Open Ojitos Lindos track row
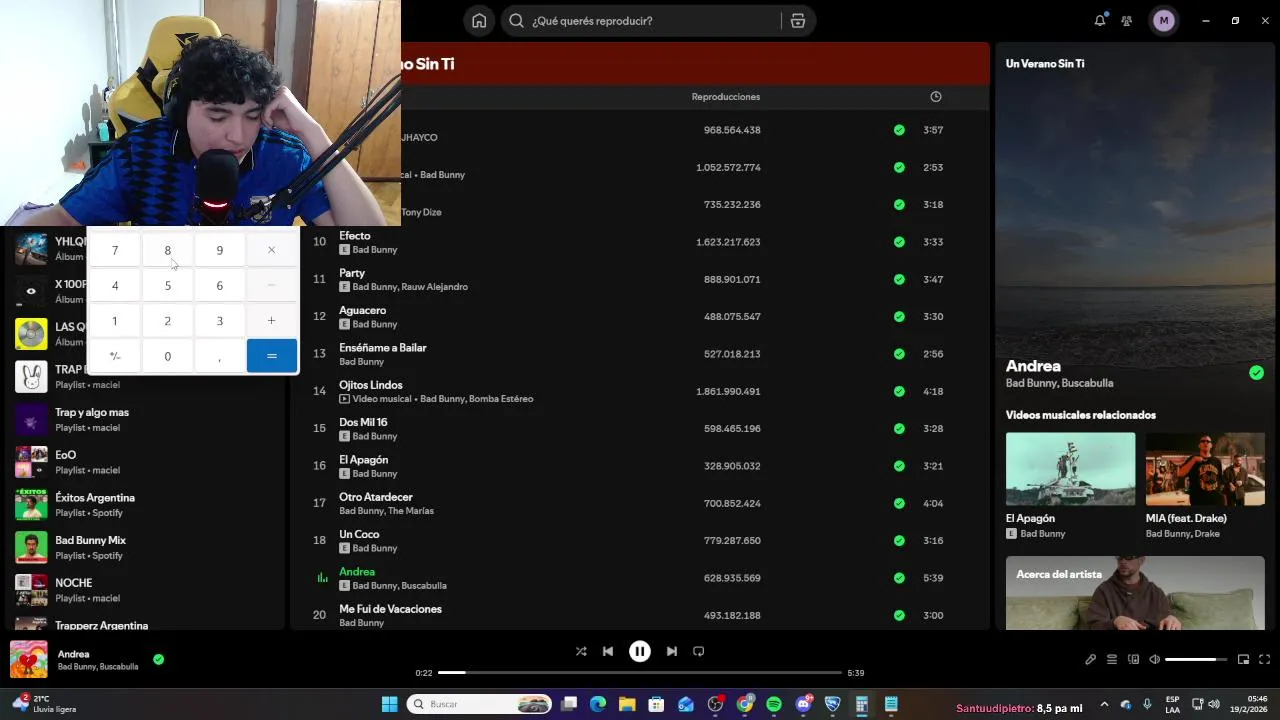The height and width of the screenshot is (720, 1280). coord(640,391)
